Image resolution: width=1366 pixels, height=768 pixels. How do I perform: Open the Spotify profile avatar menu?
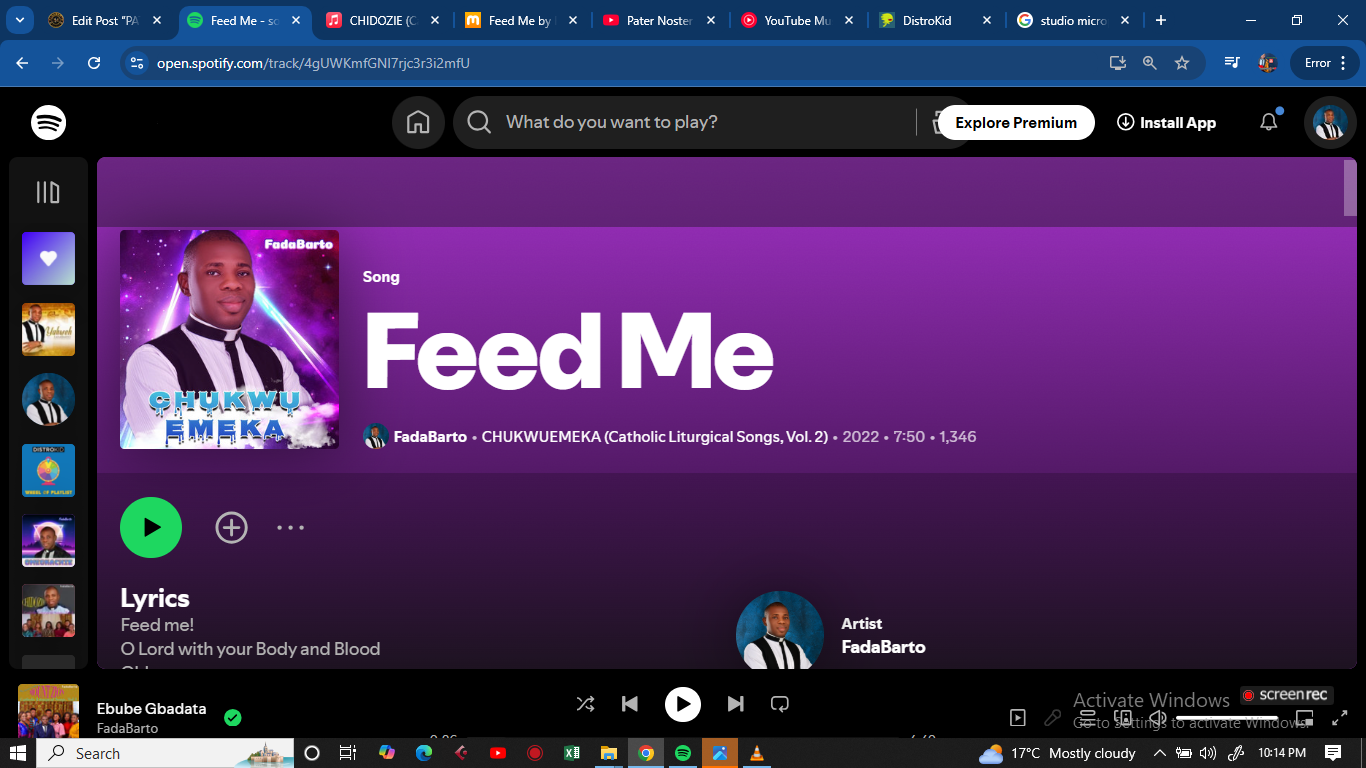[1330, 122]
